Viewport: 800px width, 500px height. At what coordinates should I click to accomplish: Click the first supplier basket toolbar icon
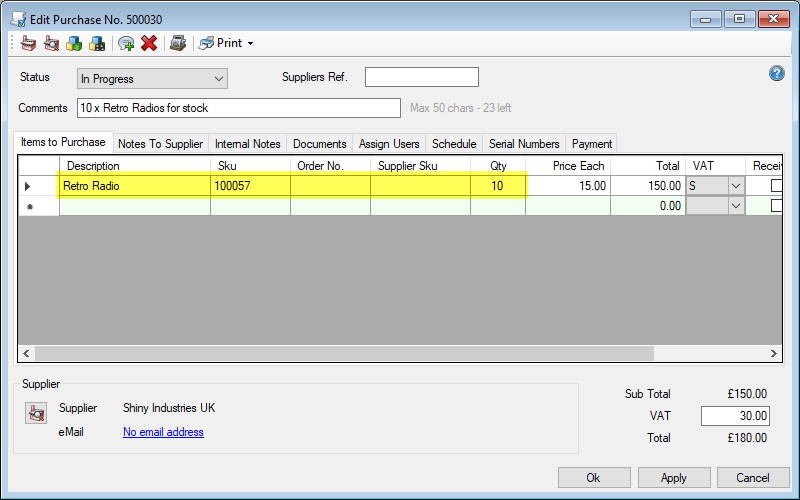tap(27, 43)
